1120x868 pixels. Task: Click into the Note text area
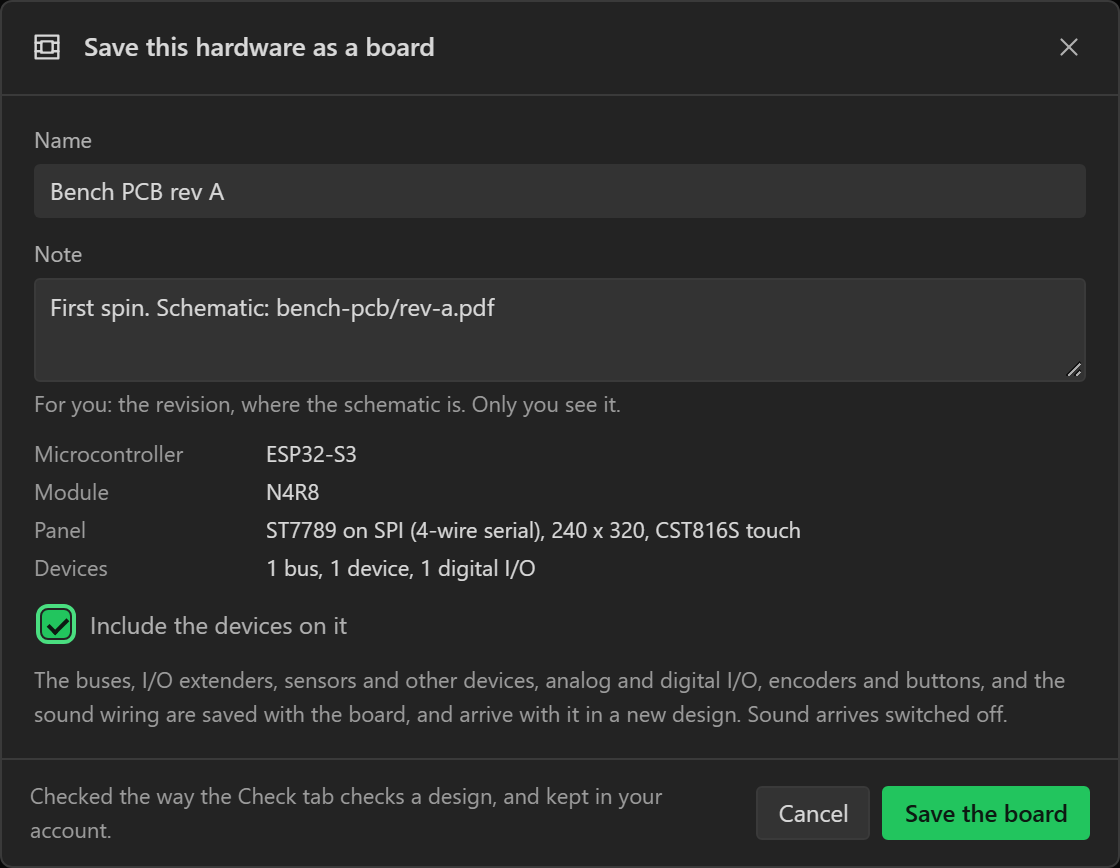point(560,330)
